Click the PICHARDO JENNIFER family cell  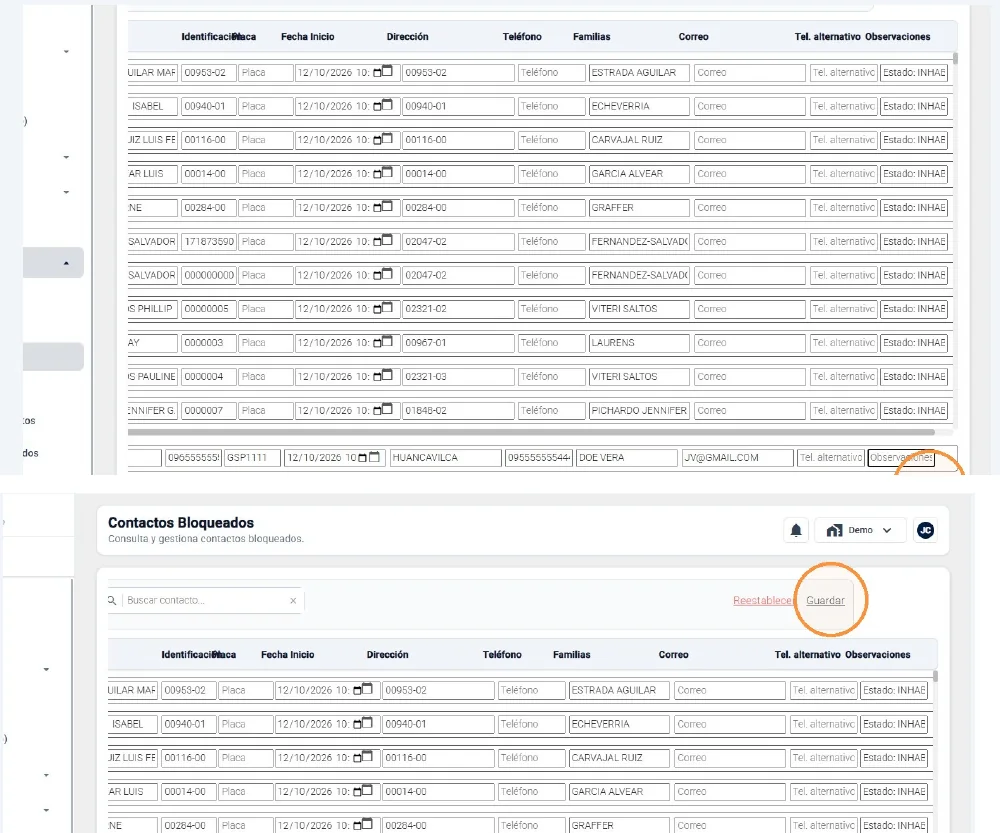click(x=639, y=410)
